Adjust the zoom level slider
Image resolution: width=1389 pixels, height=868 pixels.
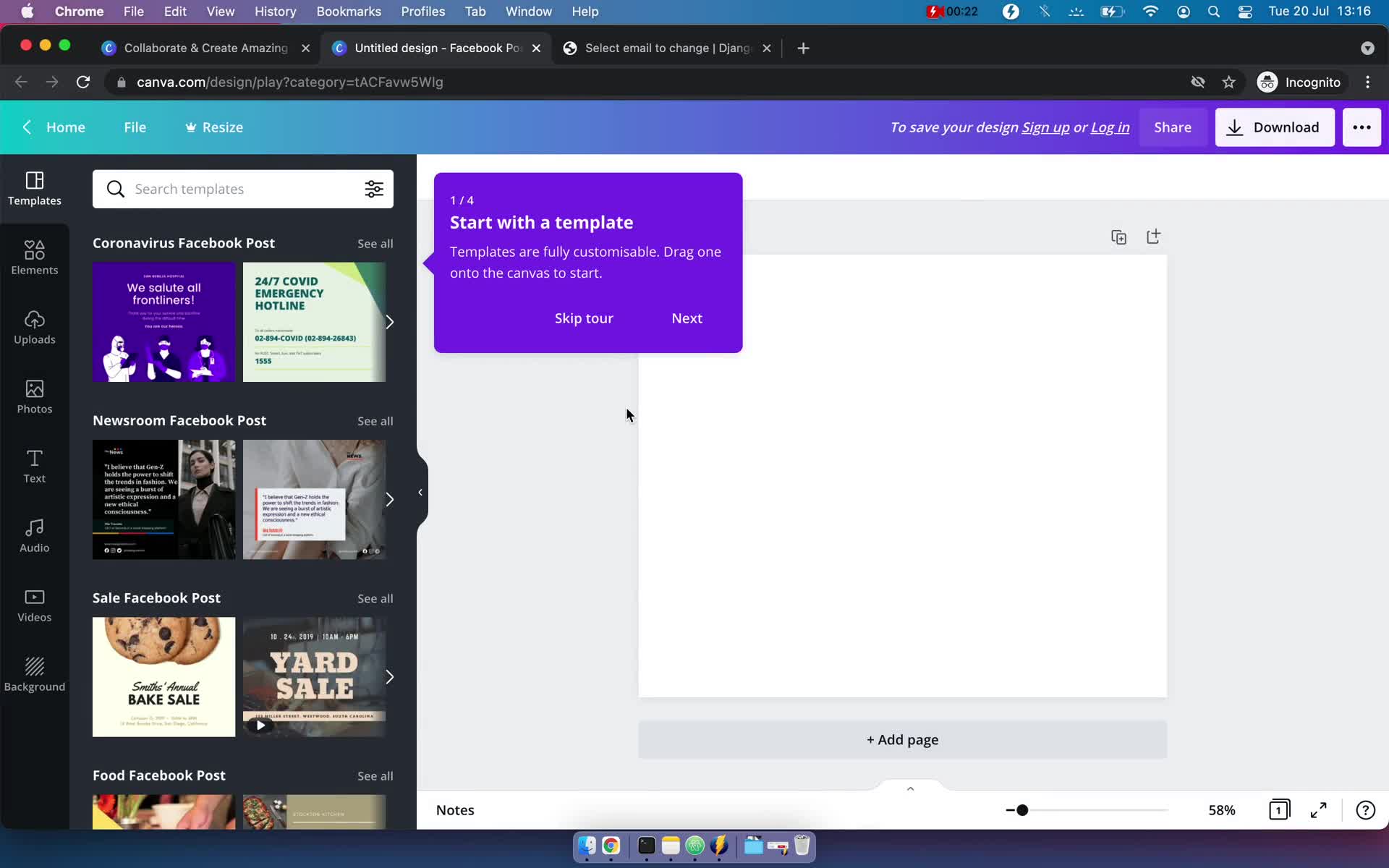(x=1021, y=810)
